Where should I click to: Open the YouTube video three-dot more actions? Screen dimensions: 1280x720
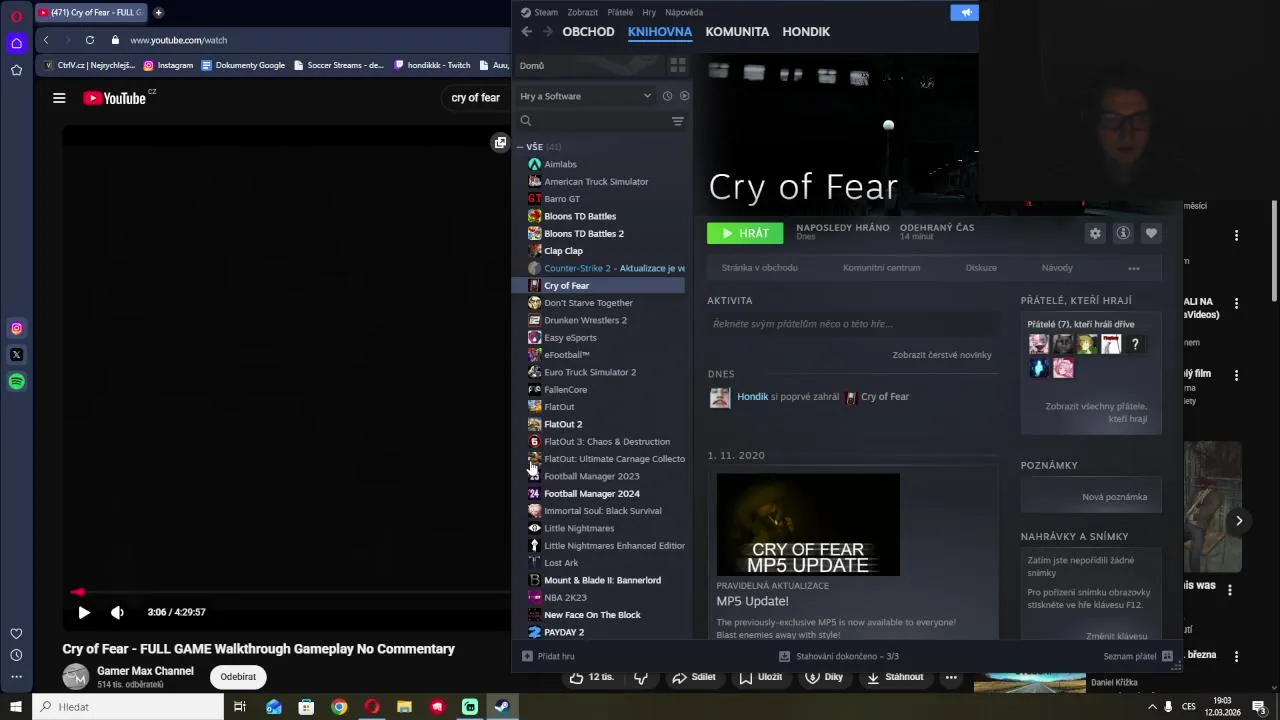(951, 677)
